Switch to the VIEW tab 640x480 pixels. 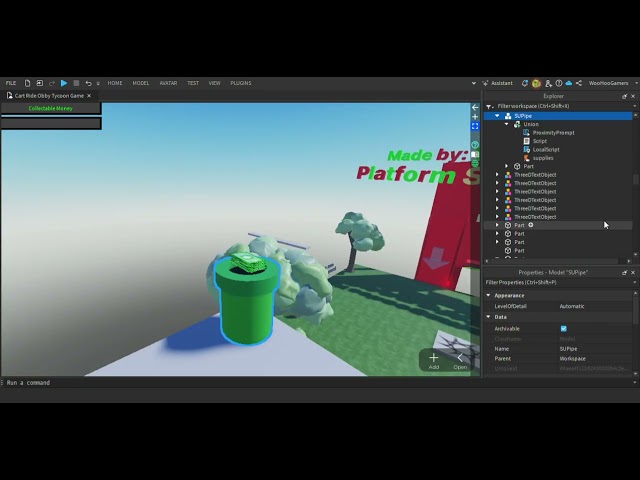tap(215, 83)
